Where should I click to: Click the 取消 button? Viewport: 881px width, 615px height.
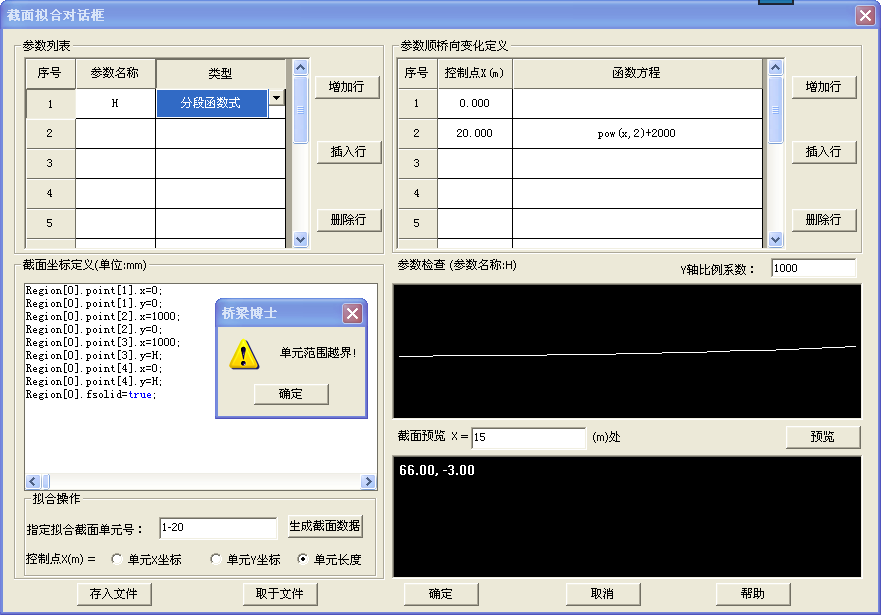click(603, 594)
